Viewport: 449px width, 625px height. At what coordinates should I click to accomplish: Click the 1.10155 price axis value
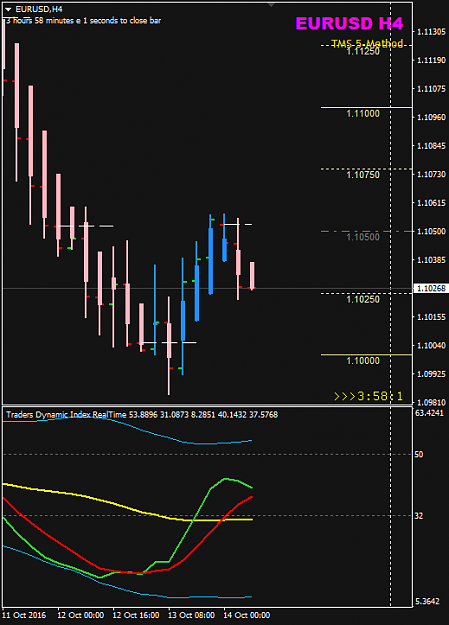point(431,317)
